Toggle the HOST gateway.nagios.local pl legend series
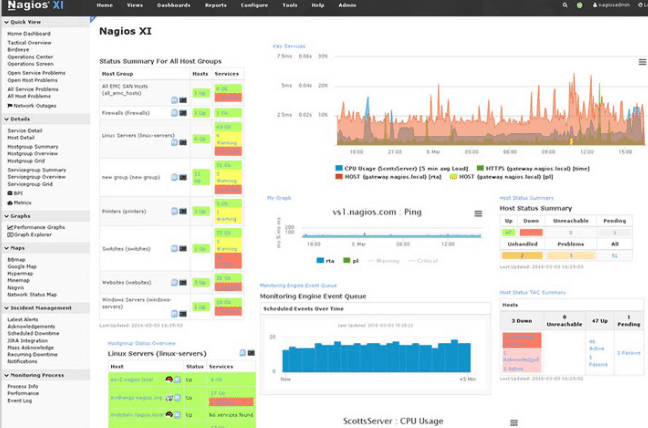 (501, 177)
